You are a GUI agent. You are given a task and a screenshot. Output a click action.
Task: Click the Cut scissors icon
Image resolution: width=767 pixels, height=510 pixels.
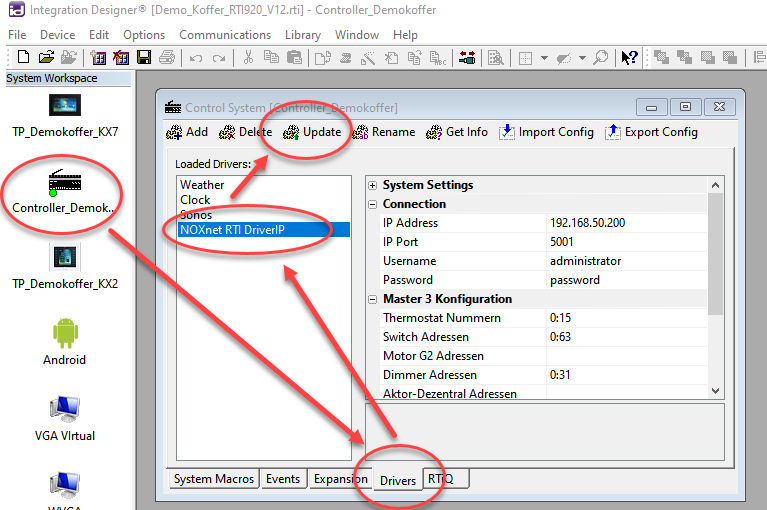pos(248,57)
